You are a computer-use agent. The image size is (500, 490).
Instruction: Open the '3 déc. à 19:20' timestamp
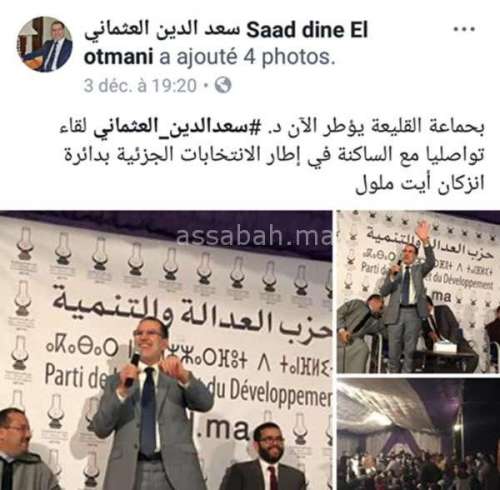(140, 86)
